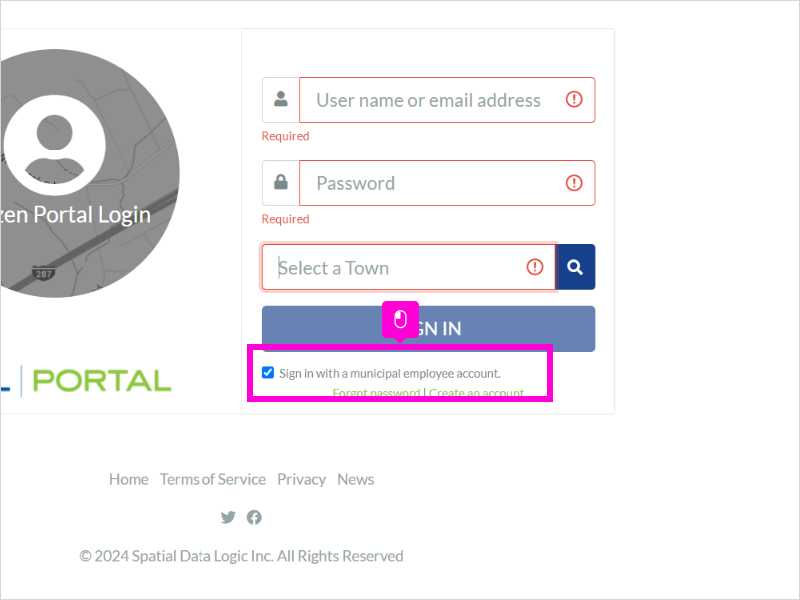The width and height of the screenshot is (800, 600).
Task: Open the Twitter bird icon in footer
Action: pyautogui.click(x=228, y=517)
